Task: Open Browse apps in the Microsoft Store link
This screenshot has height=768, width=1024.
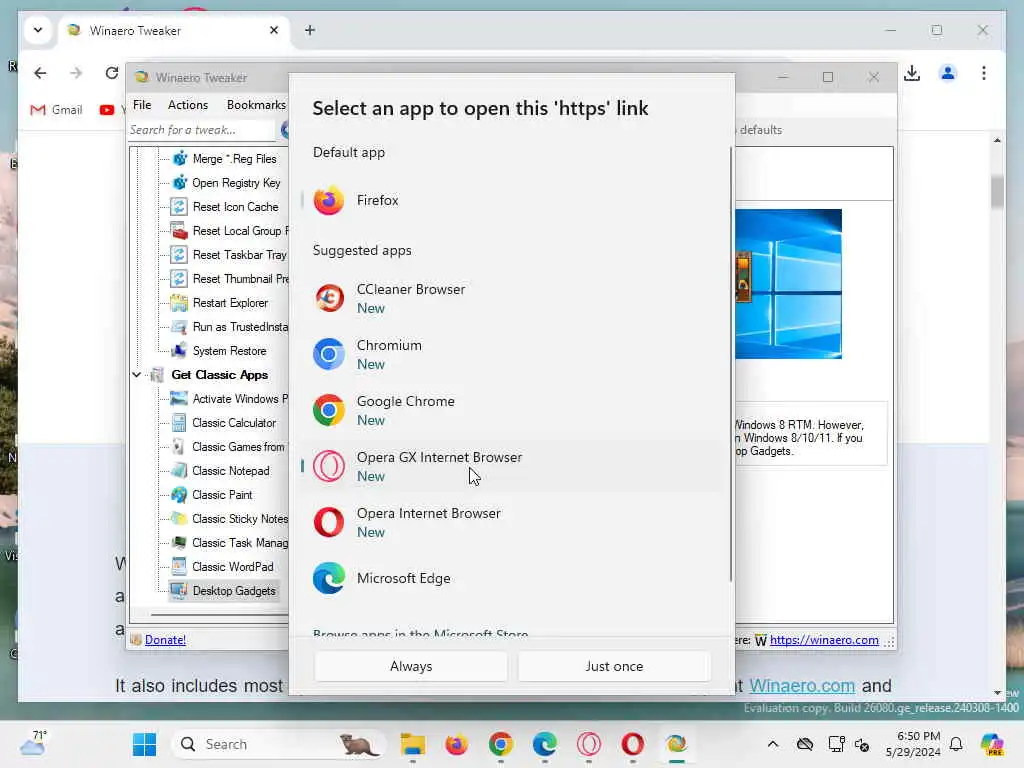Action: (x=420, y=633)
